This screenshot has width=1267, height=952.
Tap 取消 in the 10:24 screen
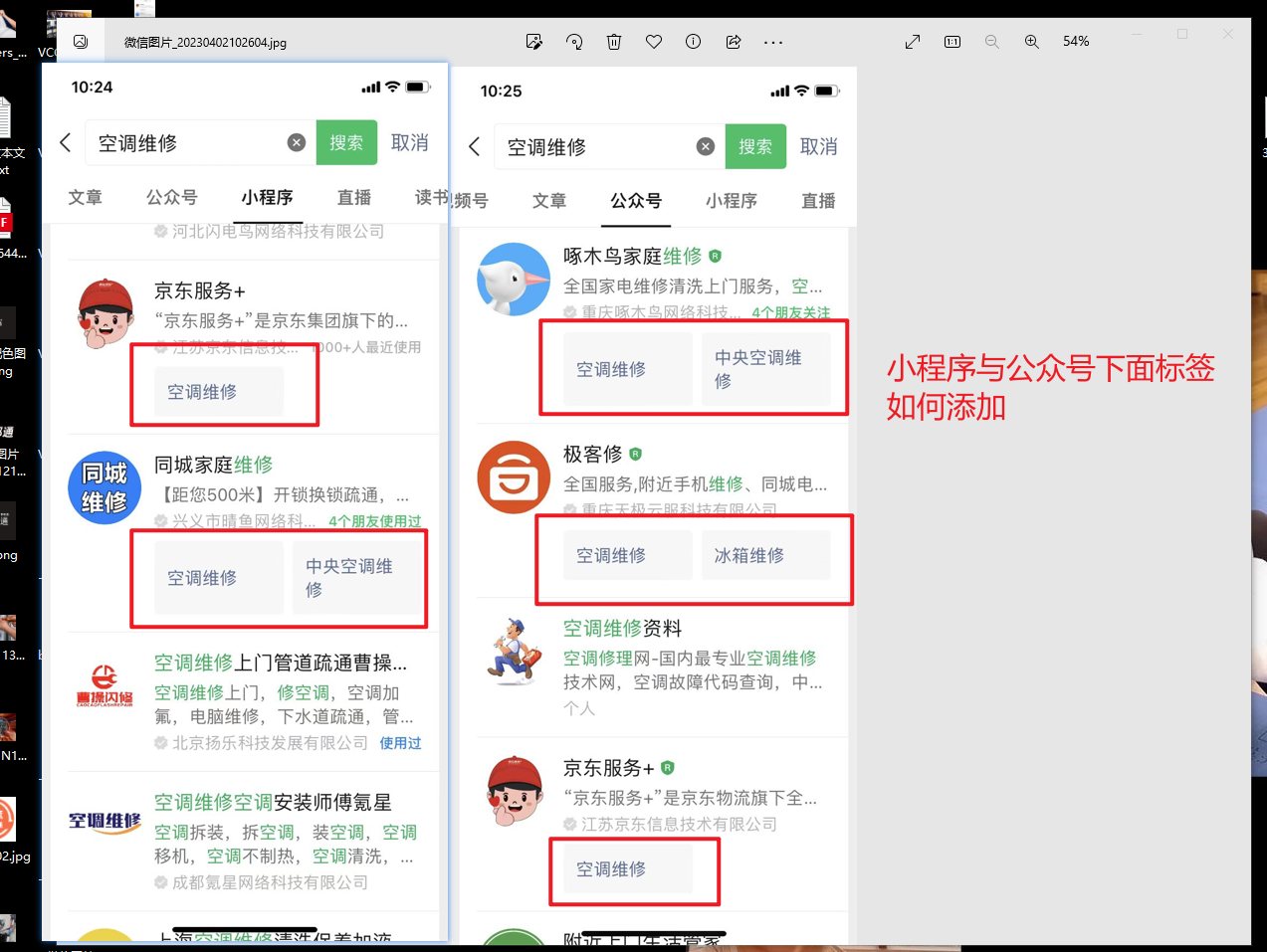coord(410,142)
